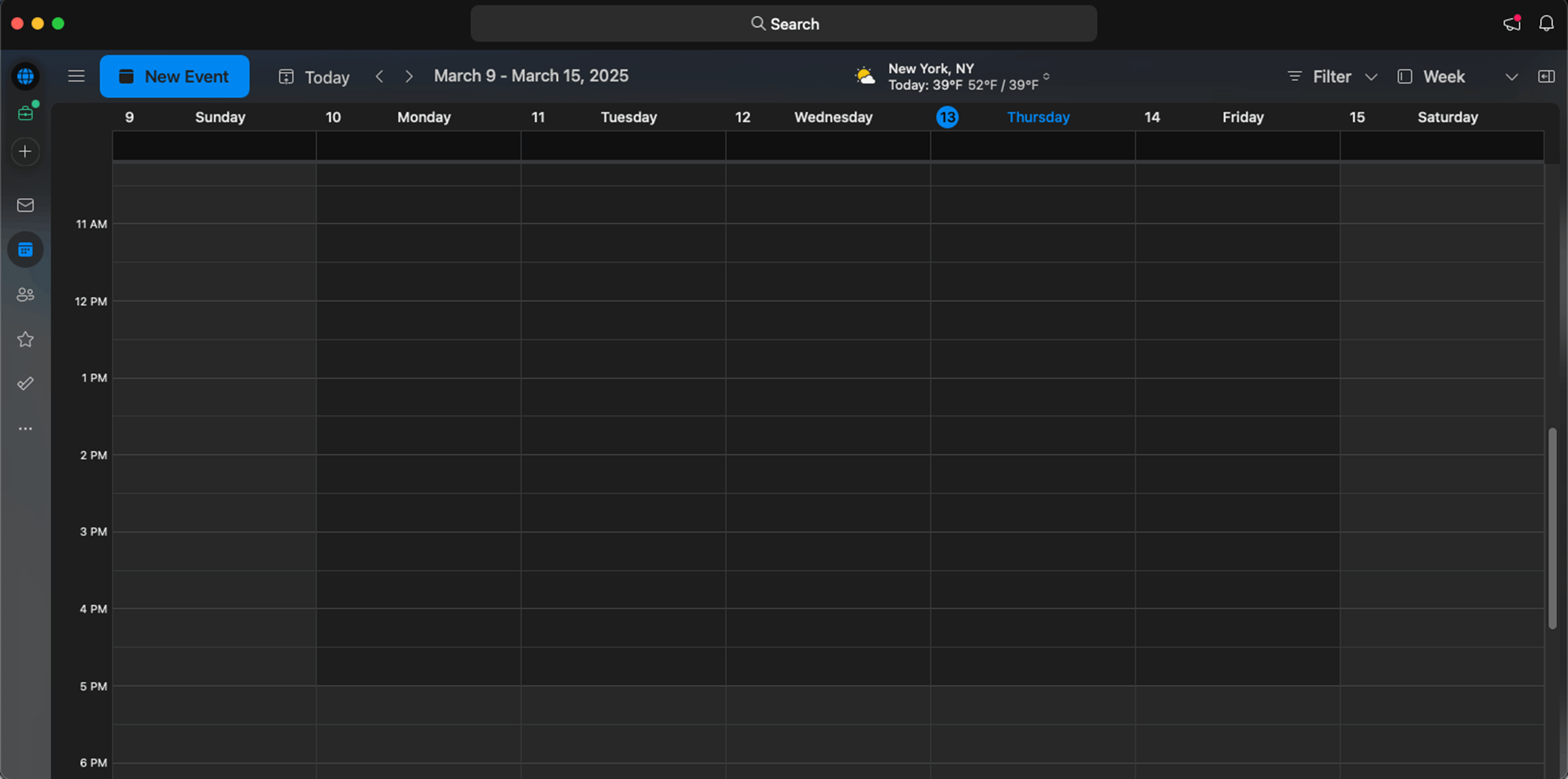Jump to Today
Screen dimensions: 1568x779
(x=314, y=77)
